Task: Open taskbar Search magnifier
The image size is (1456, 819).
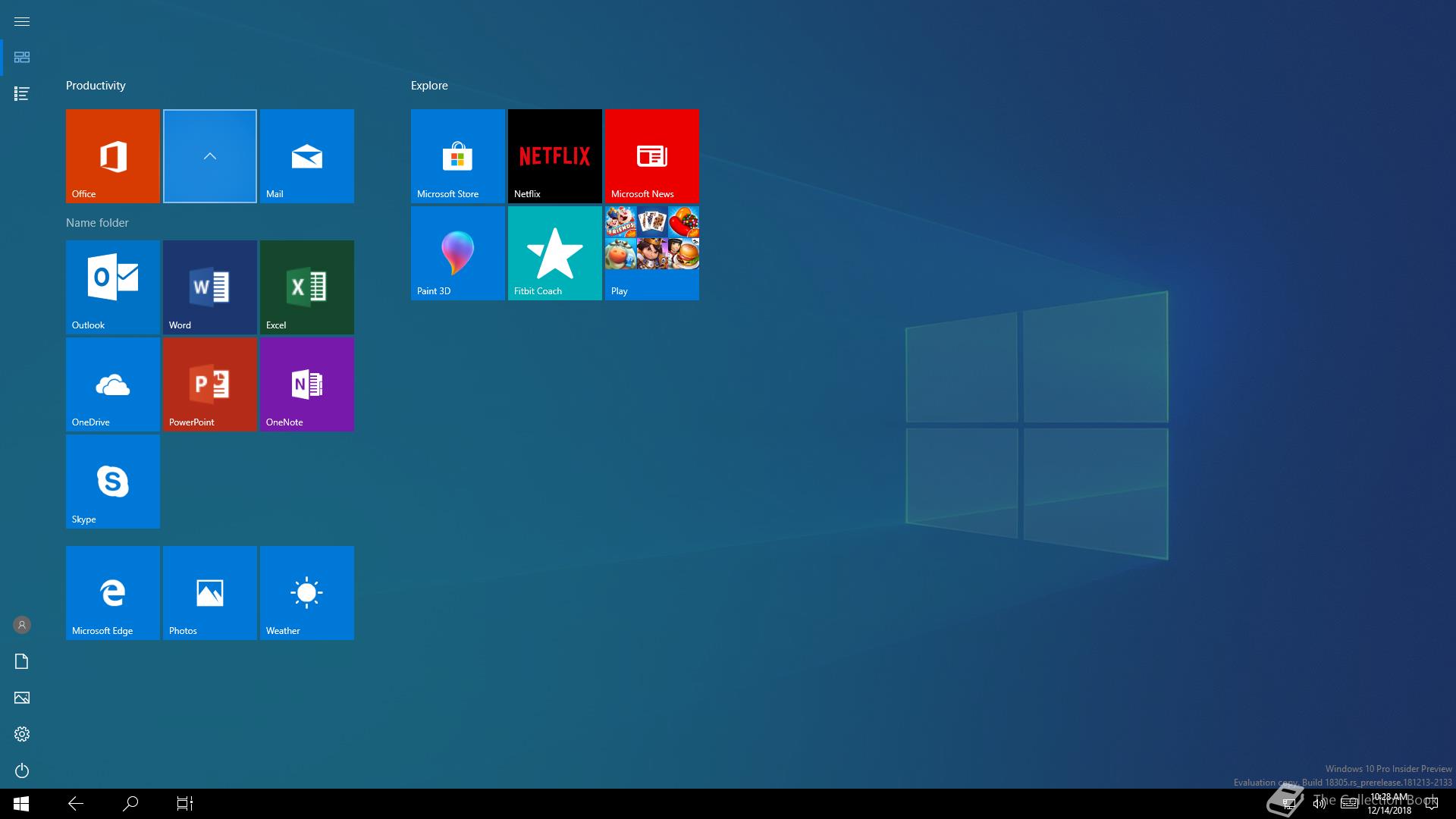Action: 130,804
